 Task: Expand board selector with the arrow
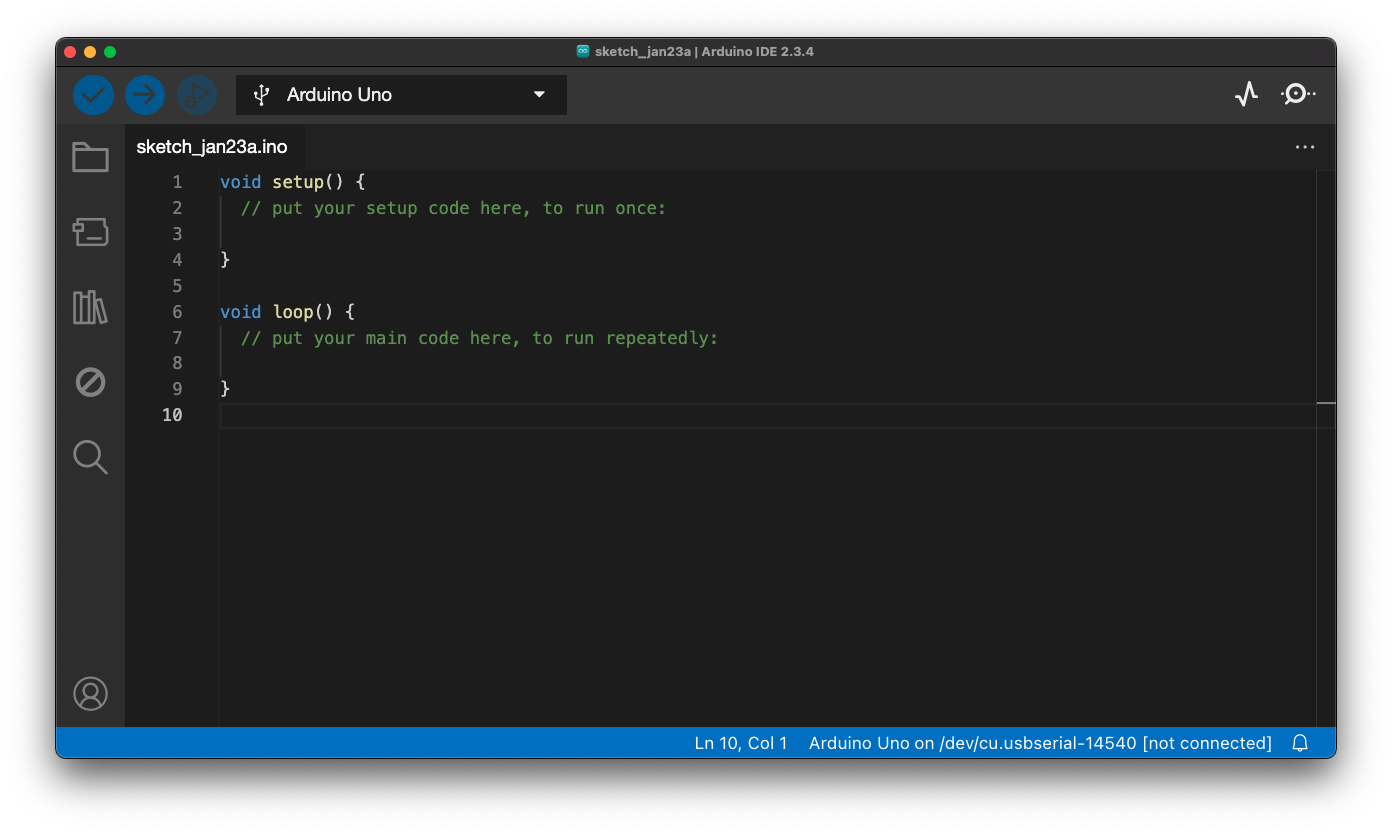[x=539, y=95]
